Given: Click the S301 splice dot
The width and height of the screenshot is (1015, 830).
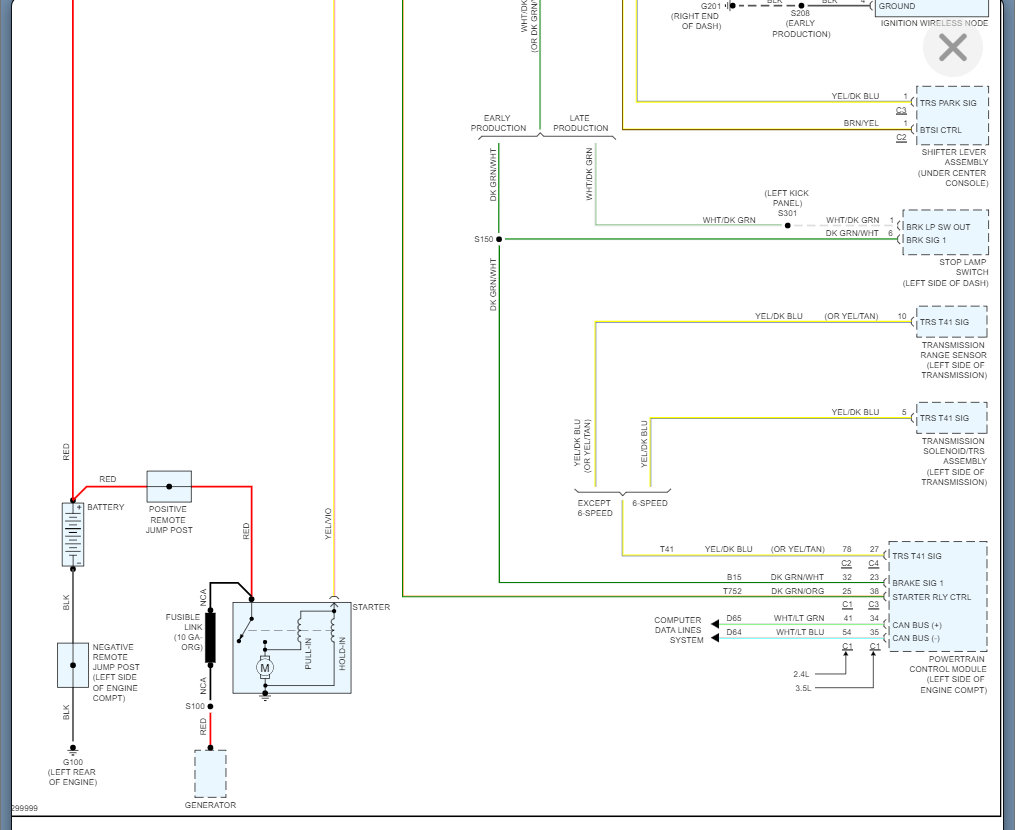Looking at the screenshot, I should pos(787,226).
